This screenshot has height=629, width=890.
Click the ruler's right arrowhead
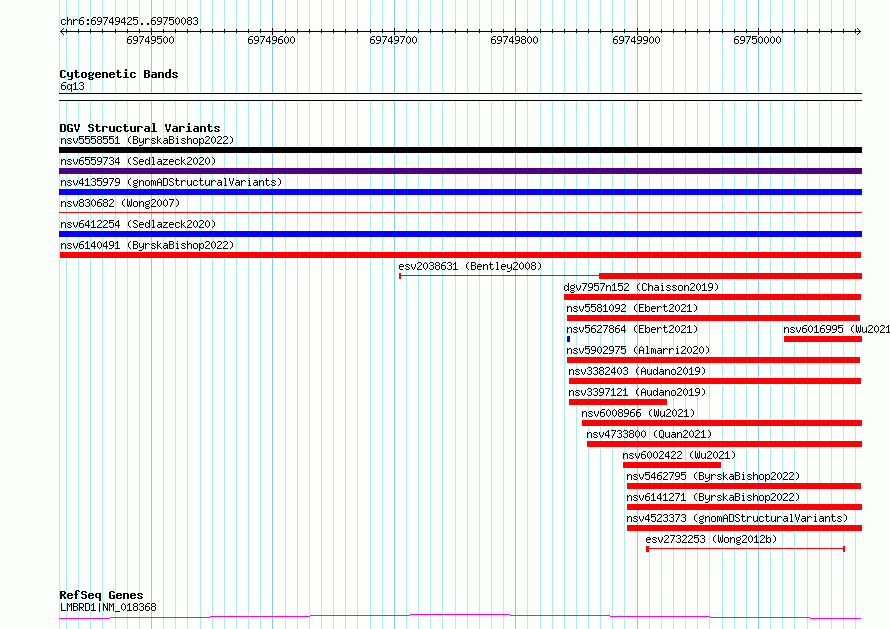point(858,31)
